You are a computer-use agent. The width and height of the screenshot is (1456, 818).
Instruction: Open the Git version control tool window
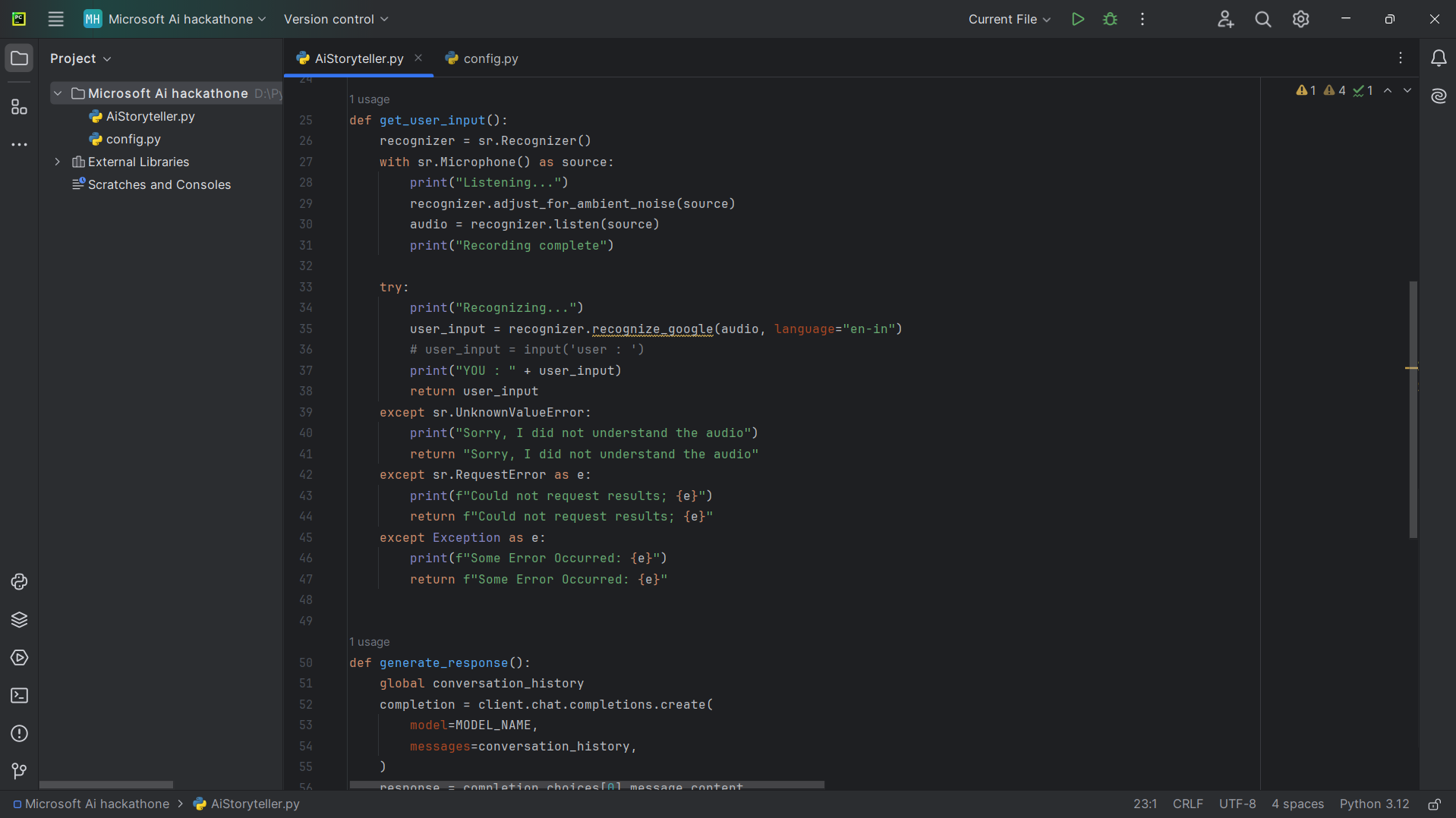click(x=19, y=772)
